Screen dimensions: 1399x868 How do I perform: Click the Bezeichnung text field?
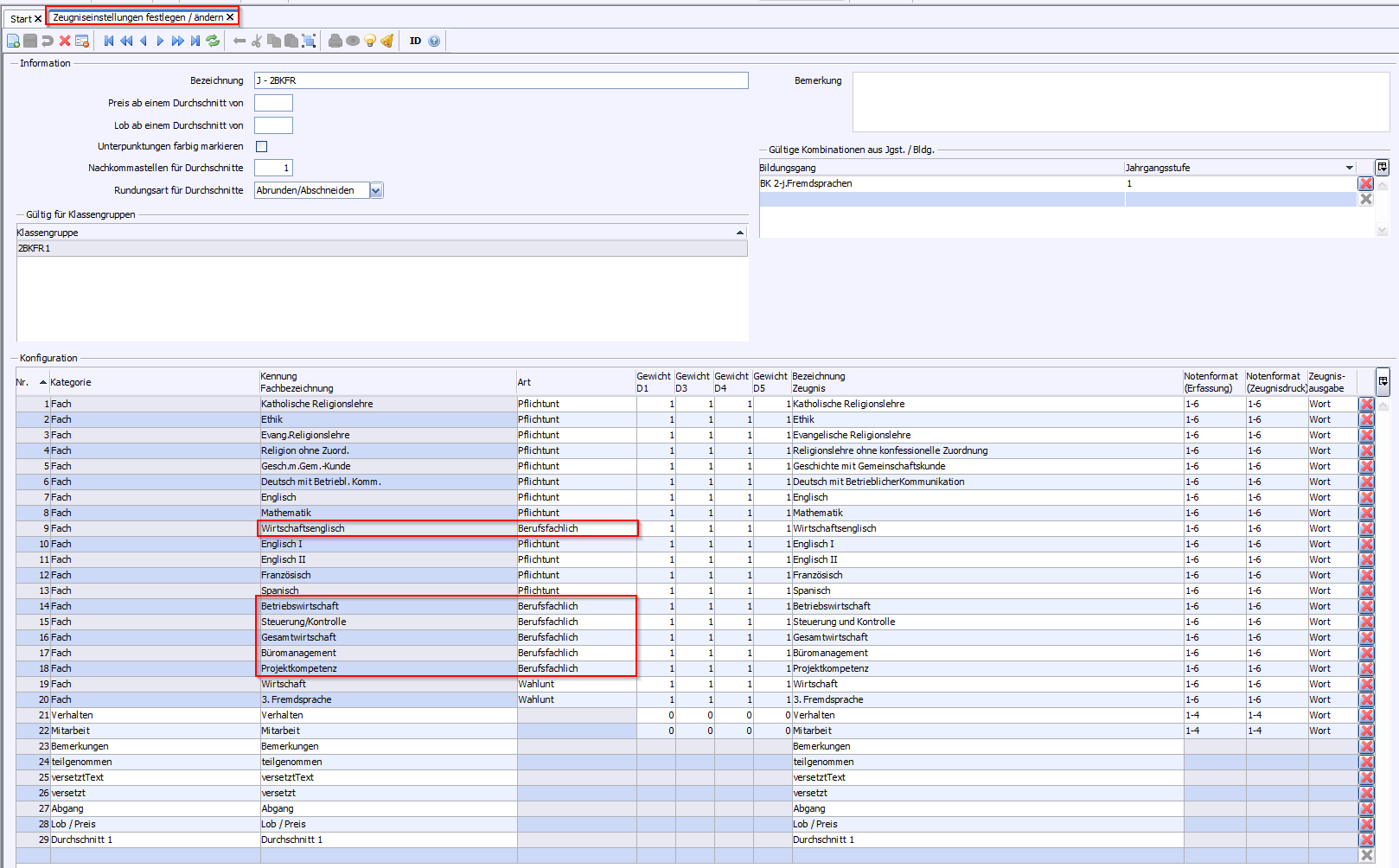point(501,80)
